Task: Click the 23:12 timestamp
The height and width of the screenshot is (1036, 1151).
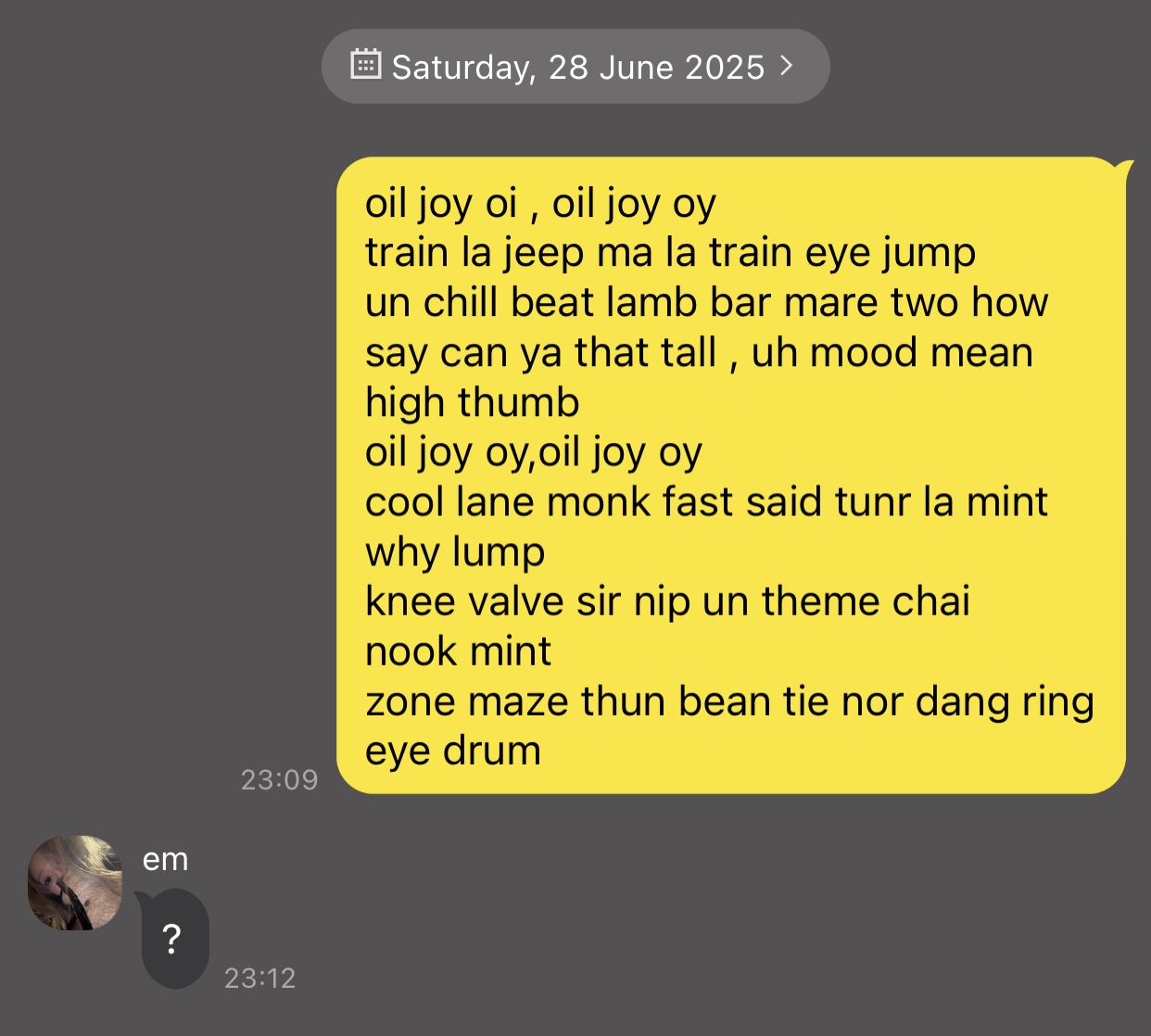Action: click(x=259, y=978)
